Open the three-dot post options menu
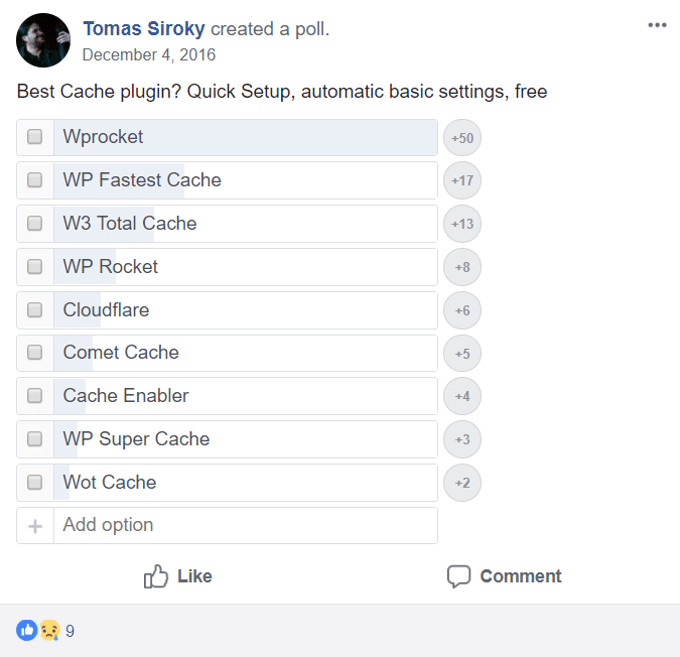Viewport: 680px width, 657px height. 657,25
